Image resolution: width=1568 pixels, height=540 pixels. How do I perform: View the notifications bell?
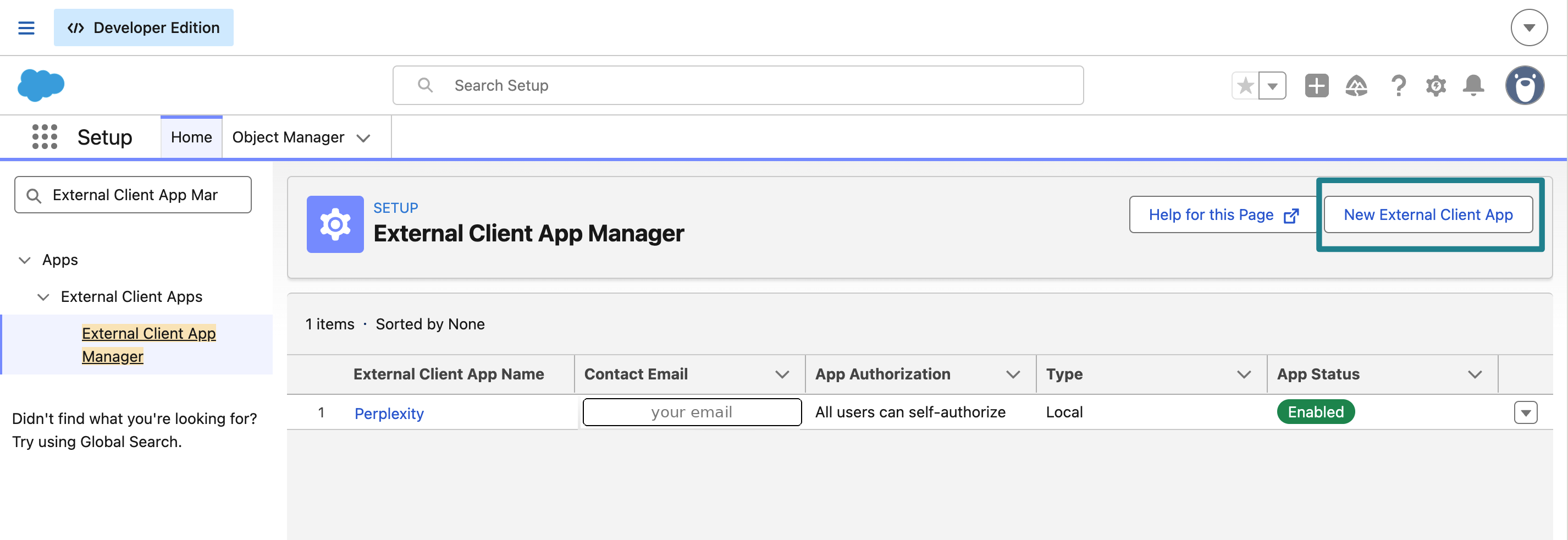pyautogui.click(x=1473, y=85)
